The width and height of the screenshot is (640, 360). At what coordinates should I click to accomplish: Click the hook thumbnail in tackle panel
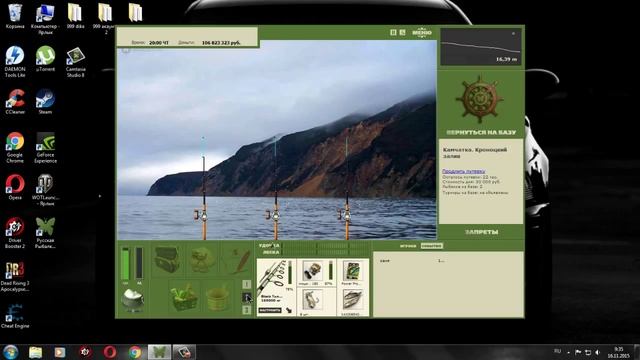312,300
